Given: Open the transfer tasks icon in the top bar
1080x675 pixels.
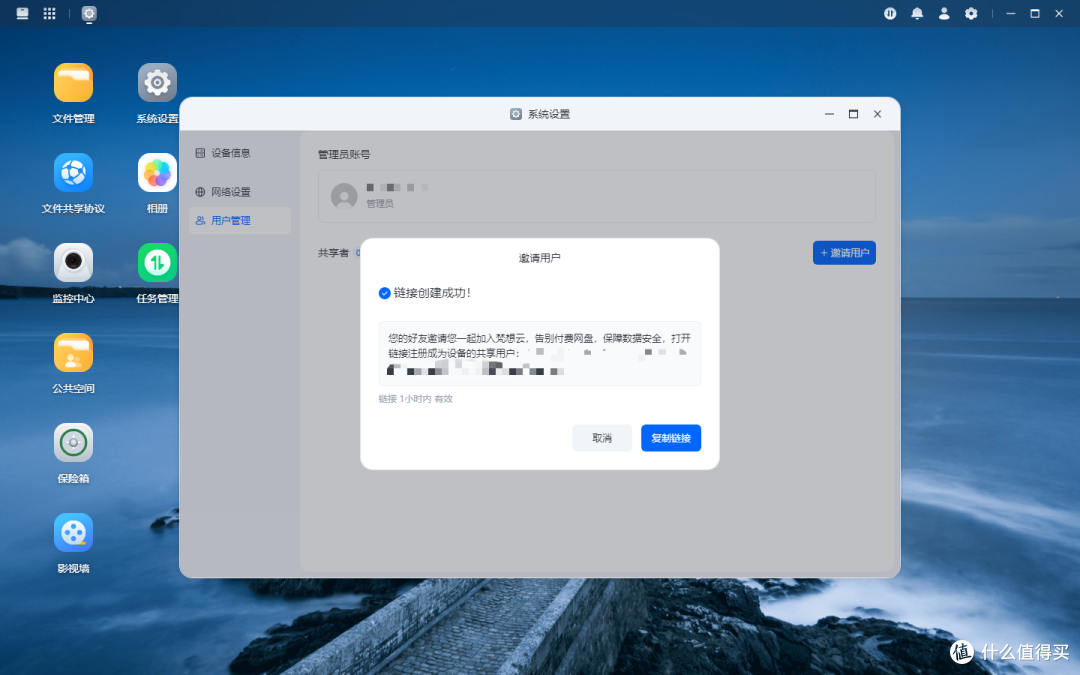Looking at the screenshot, I should 890,13.
